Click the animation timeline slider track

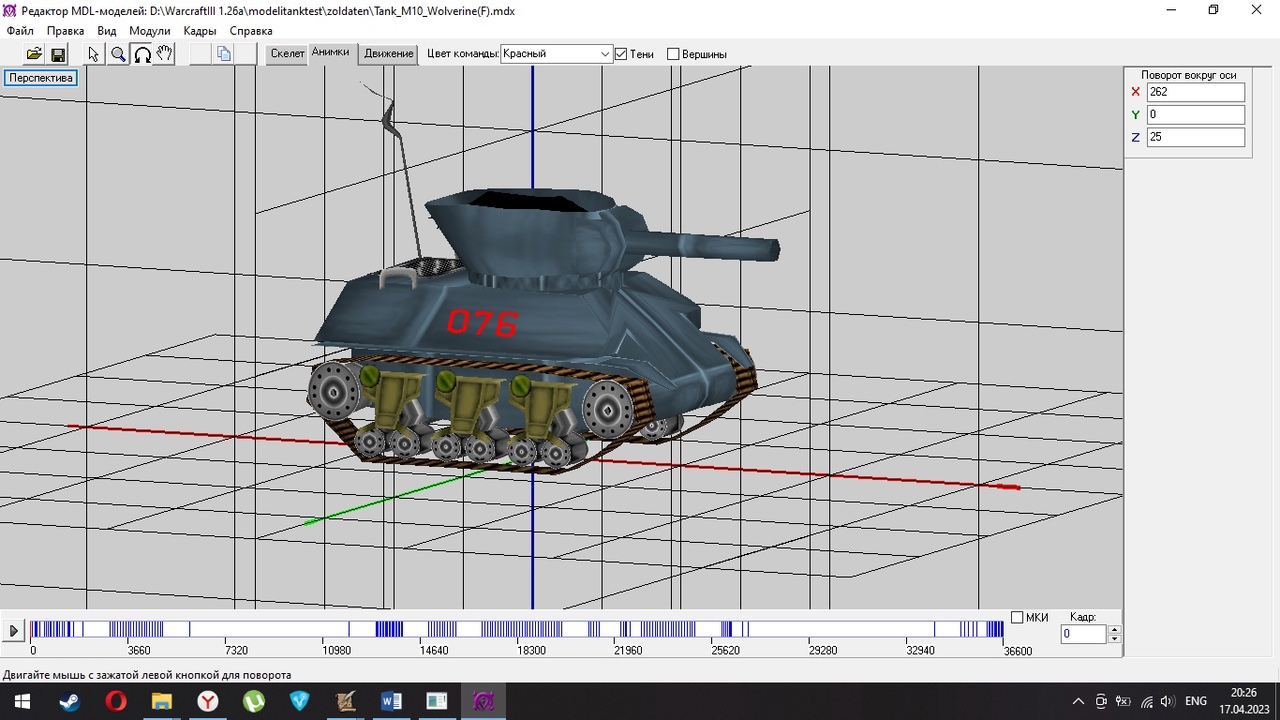[516, 629]
